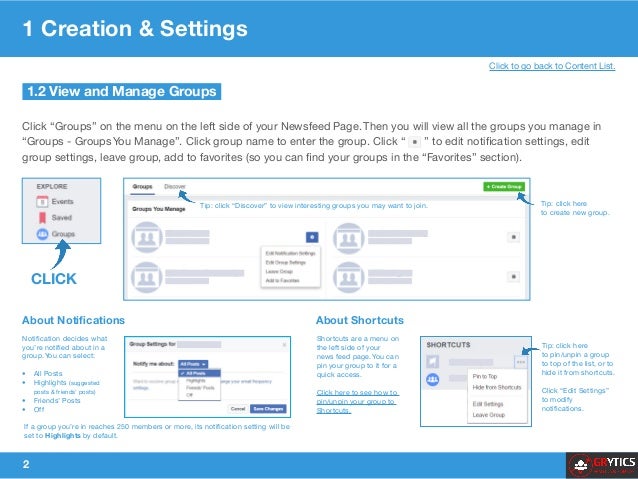The height and width of the screenshot is (479, 638).
Task: Click the flag page icon in Shortcuts
Action: tap(433, 361)
